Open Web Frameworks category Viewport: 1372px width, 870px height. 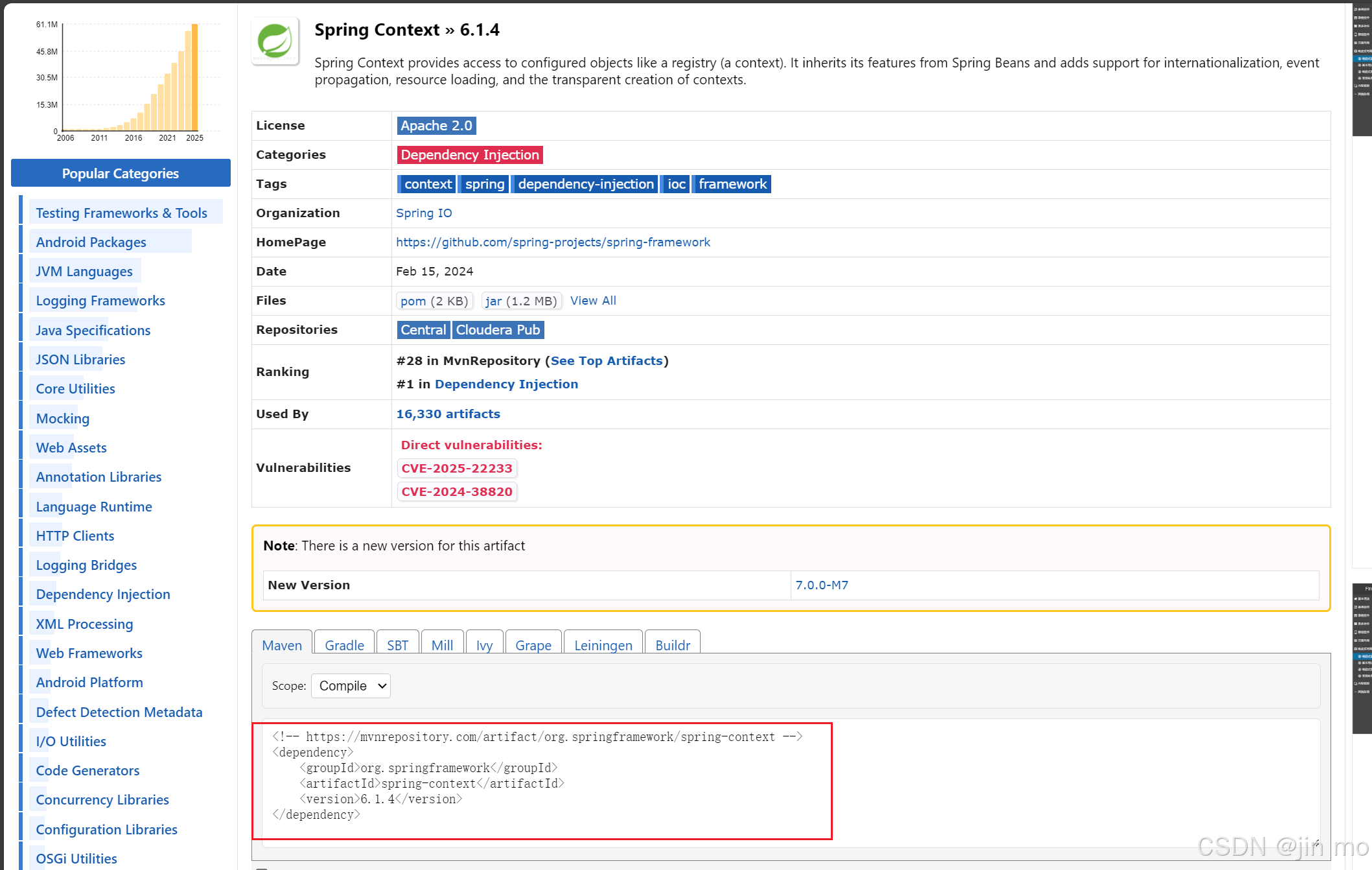(89, 653)
